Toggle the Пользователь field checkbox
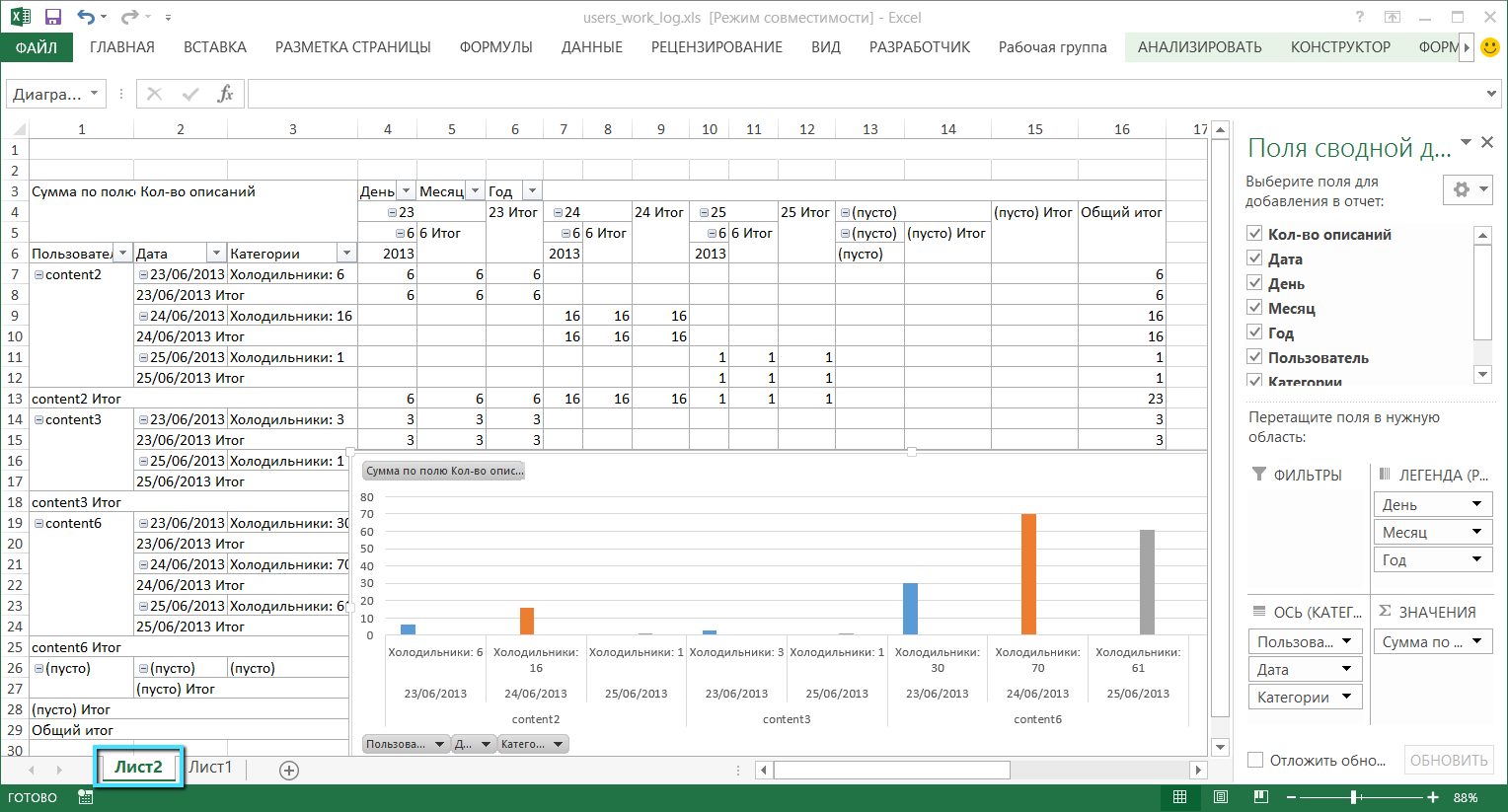The height and width of the screenshot is (812, 1508). pos(1254,356)
